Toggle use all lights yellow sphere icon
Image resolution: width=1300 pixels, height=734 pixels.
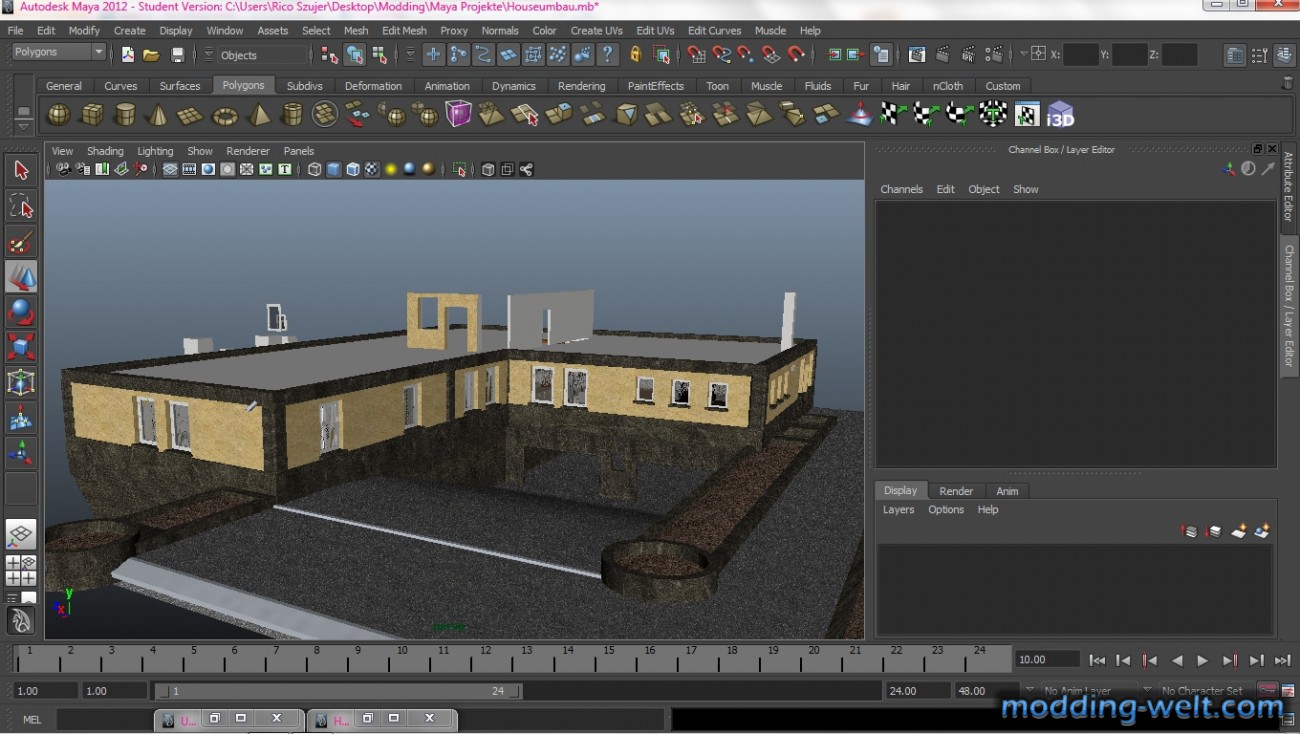[391, 170]
